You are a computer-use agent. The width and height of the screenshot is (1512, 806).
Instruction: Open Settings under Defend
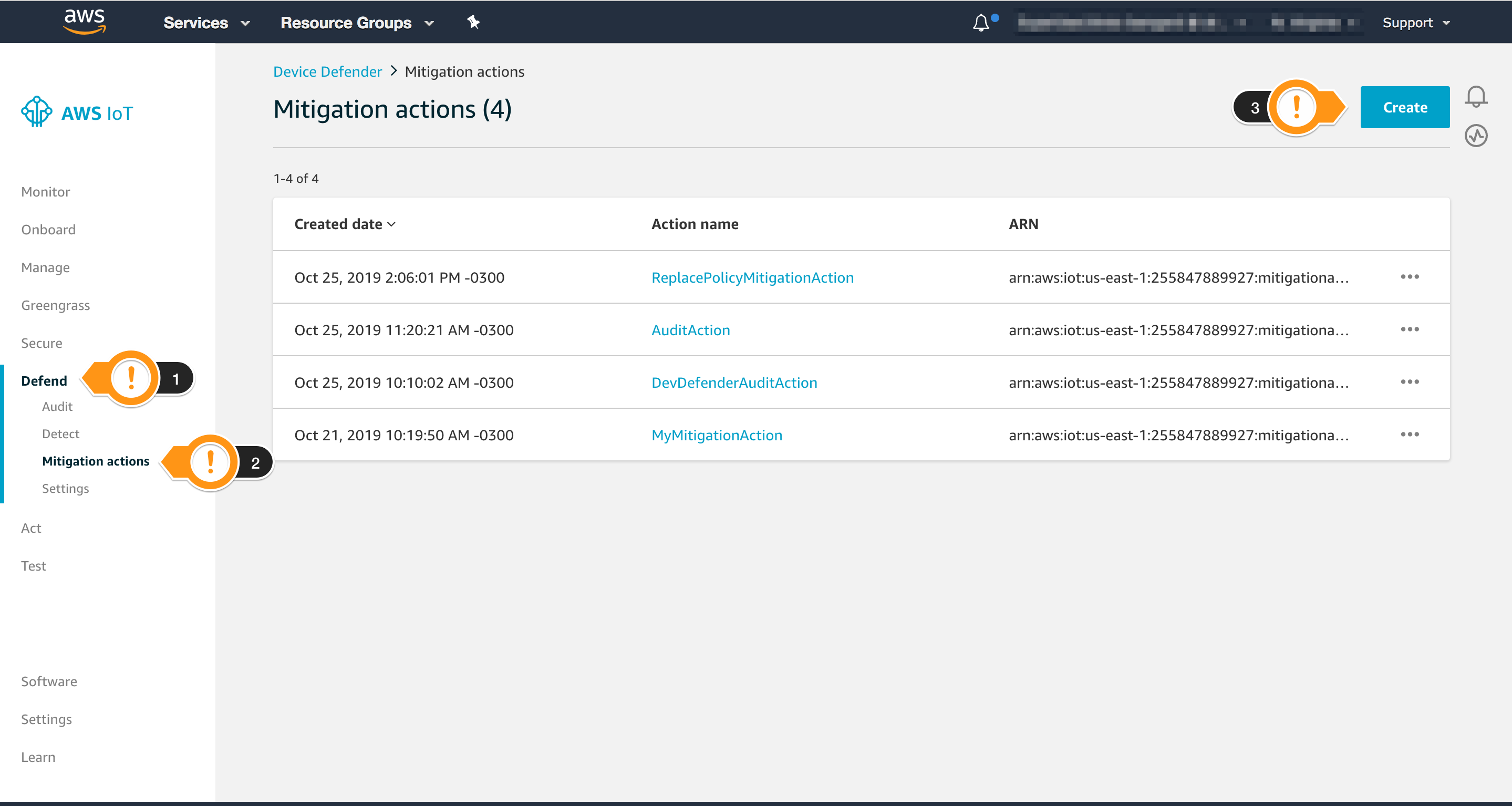pos(65,489)
